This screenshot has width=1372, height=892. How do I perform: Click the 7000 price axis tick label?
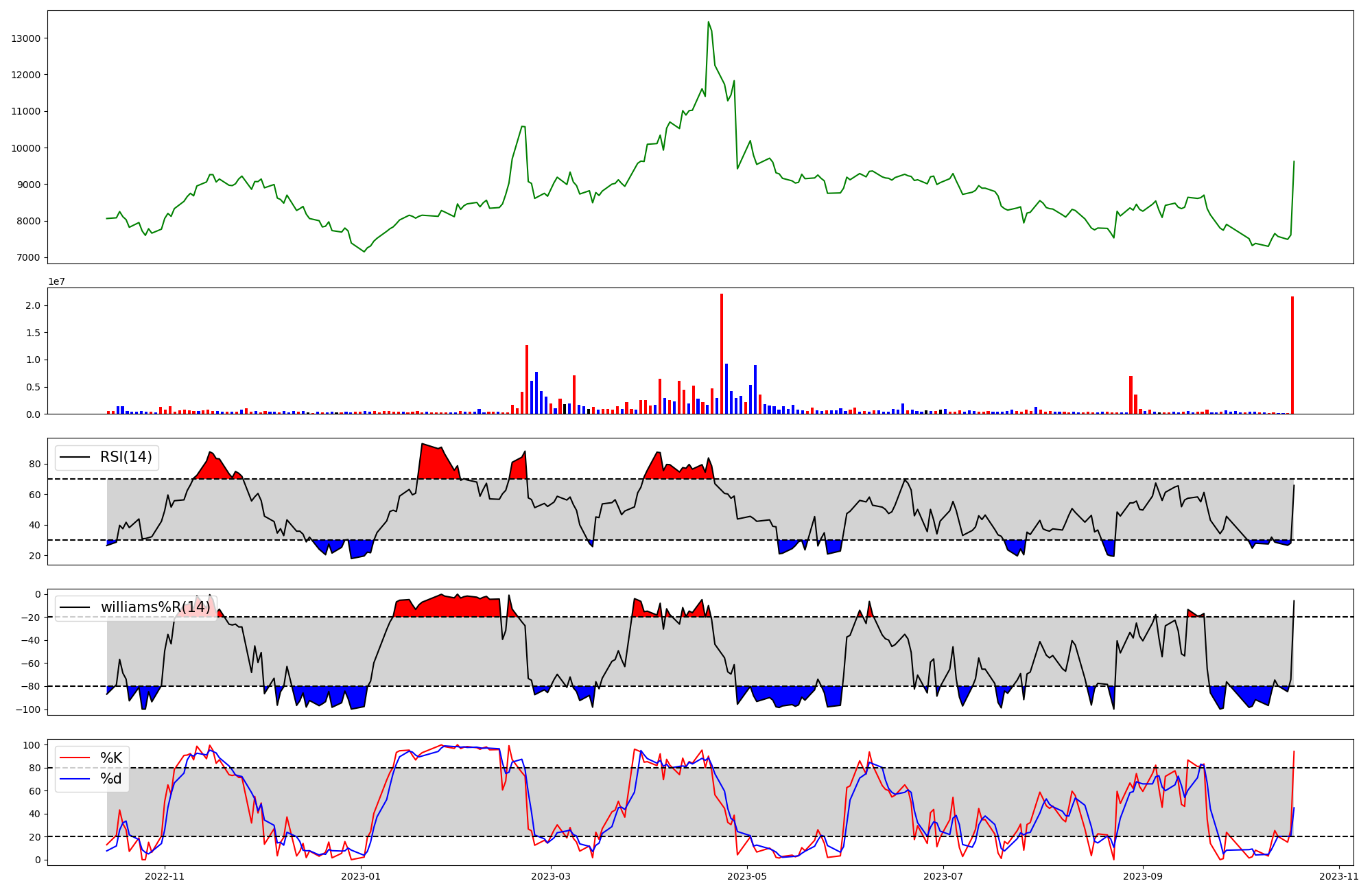click(29, 258)
